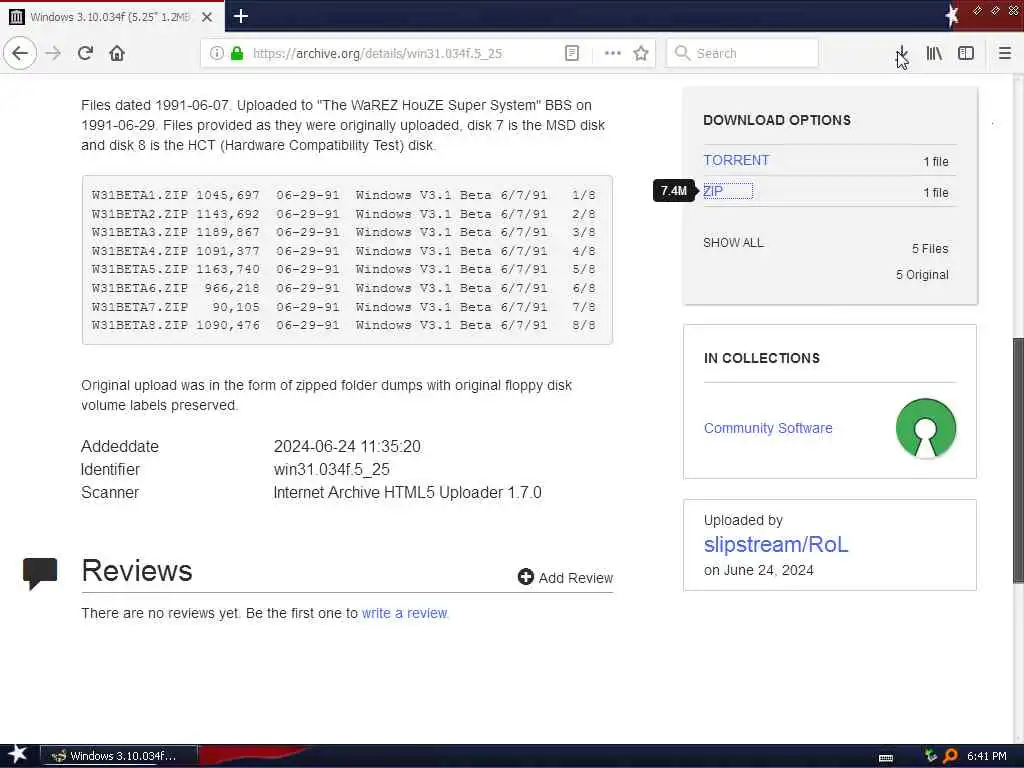Show site information icon in address bar
This screenshot has height=768, width=1024.
pos(217,53)
